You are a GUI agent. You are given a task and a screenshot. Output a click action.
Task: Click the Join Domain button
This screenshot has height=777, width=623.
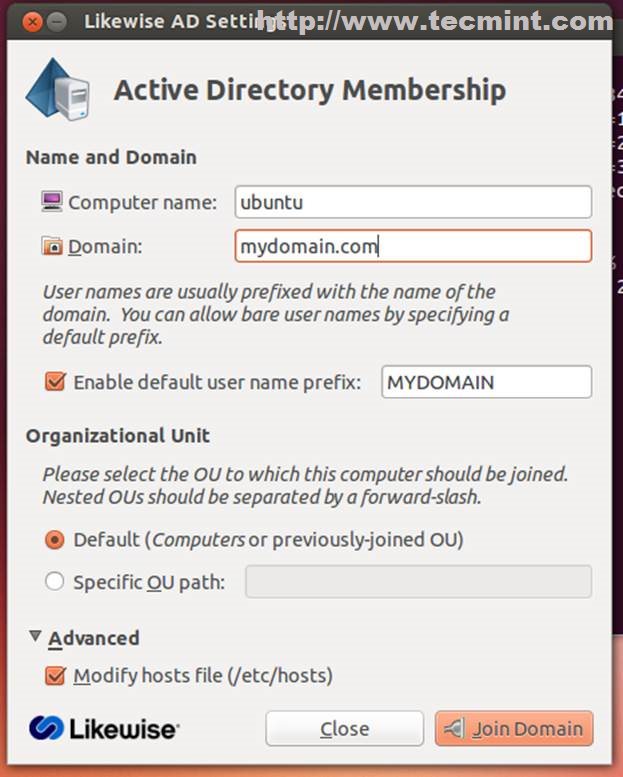point(514,728)
